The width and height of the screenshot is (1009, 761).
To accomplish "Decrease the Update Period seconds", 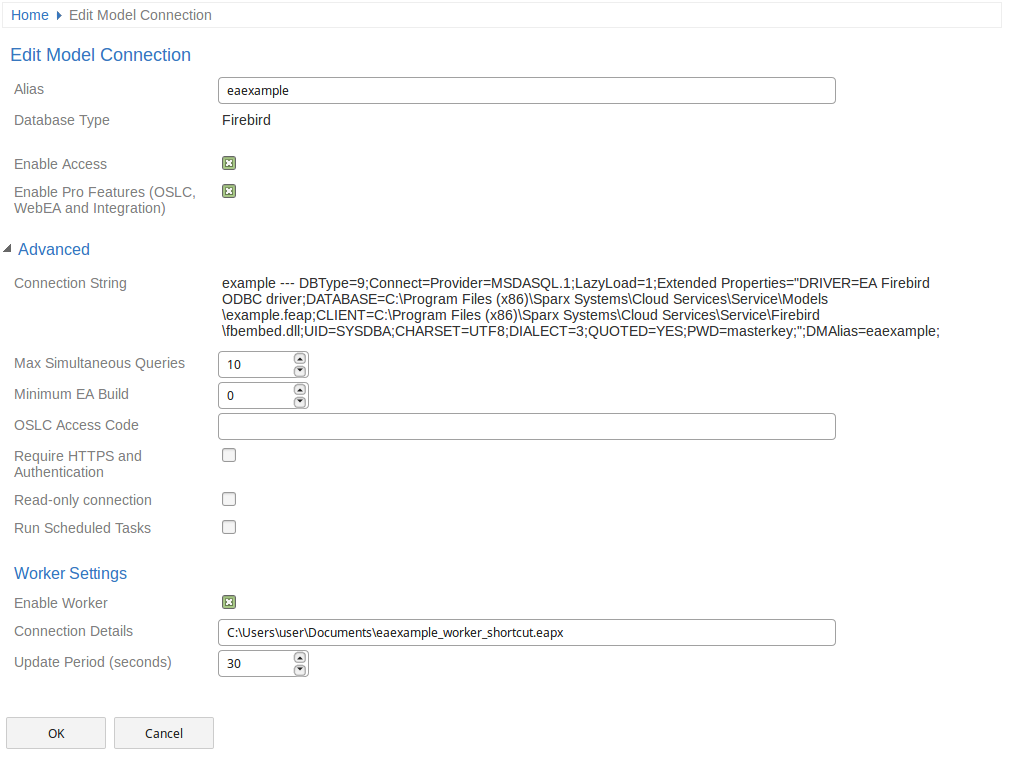I will 300,670.
